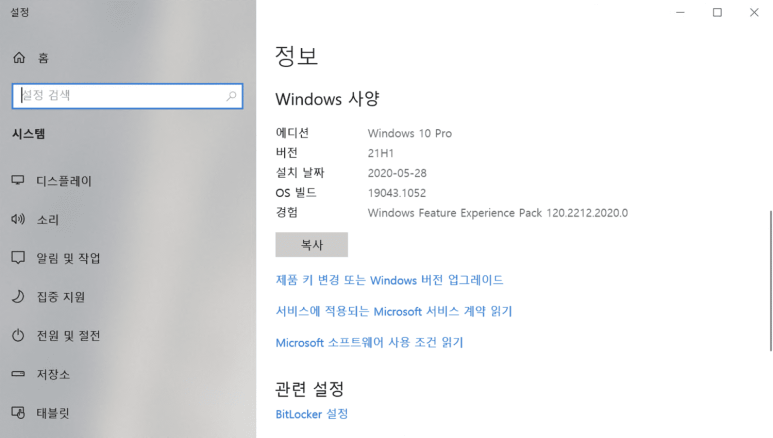773x438 pixels.
Task: Click the 시스템 category heading in sidebar
Action: [29, 134]
